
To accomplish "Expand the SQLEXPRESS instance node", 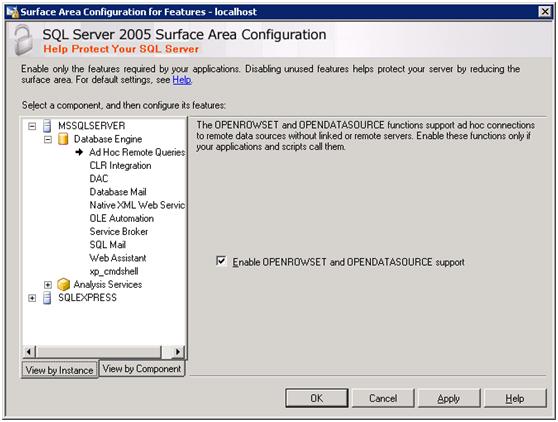I will [x=32, y=298].
